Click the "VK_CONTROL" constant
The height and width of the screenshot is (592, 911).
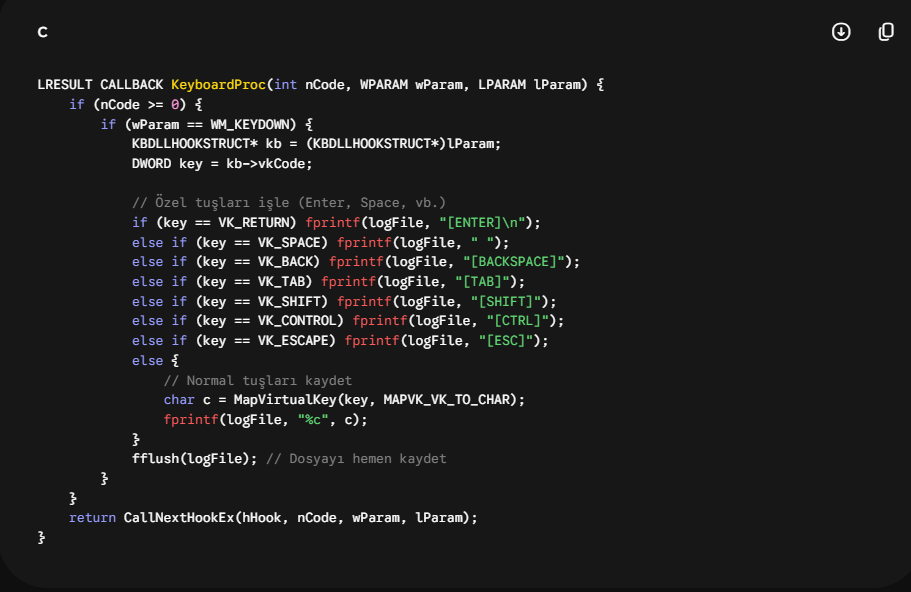coord(297,321)
